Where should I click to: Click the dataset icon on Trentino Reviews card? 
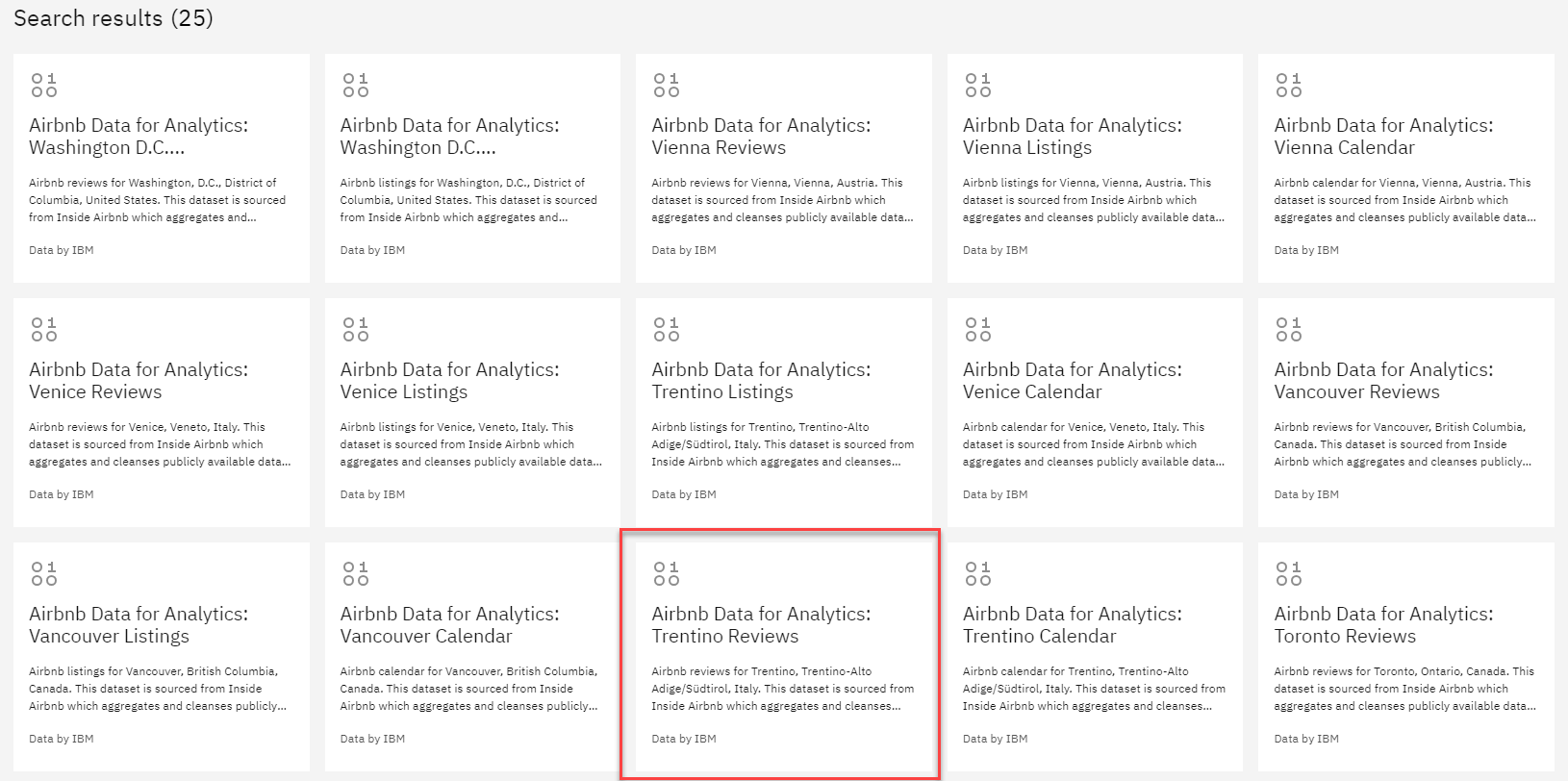666,574
